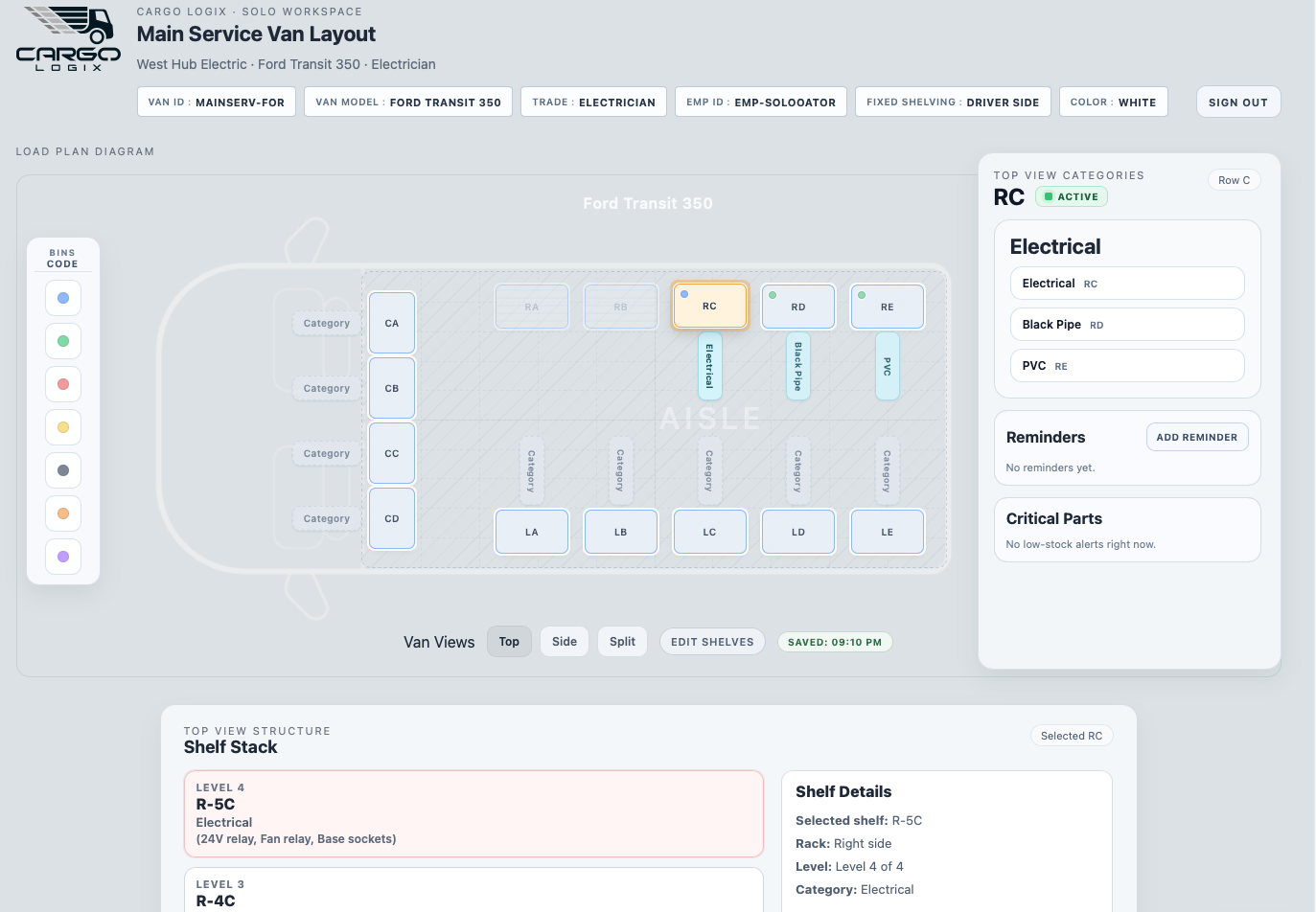Open Edit Shelves mode

712,642
